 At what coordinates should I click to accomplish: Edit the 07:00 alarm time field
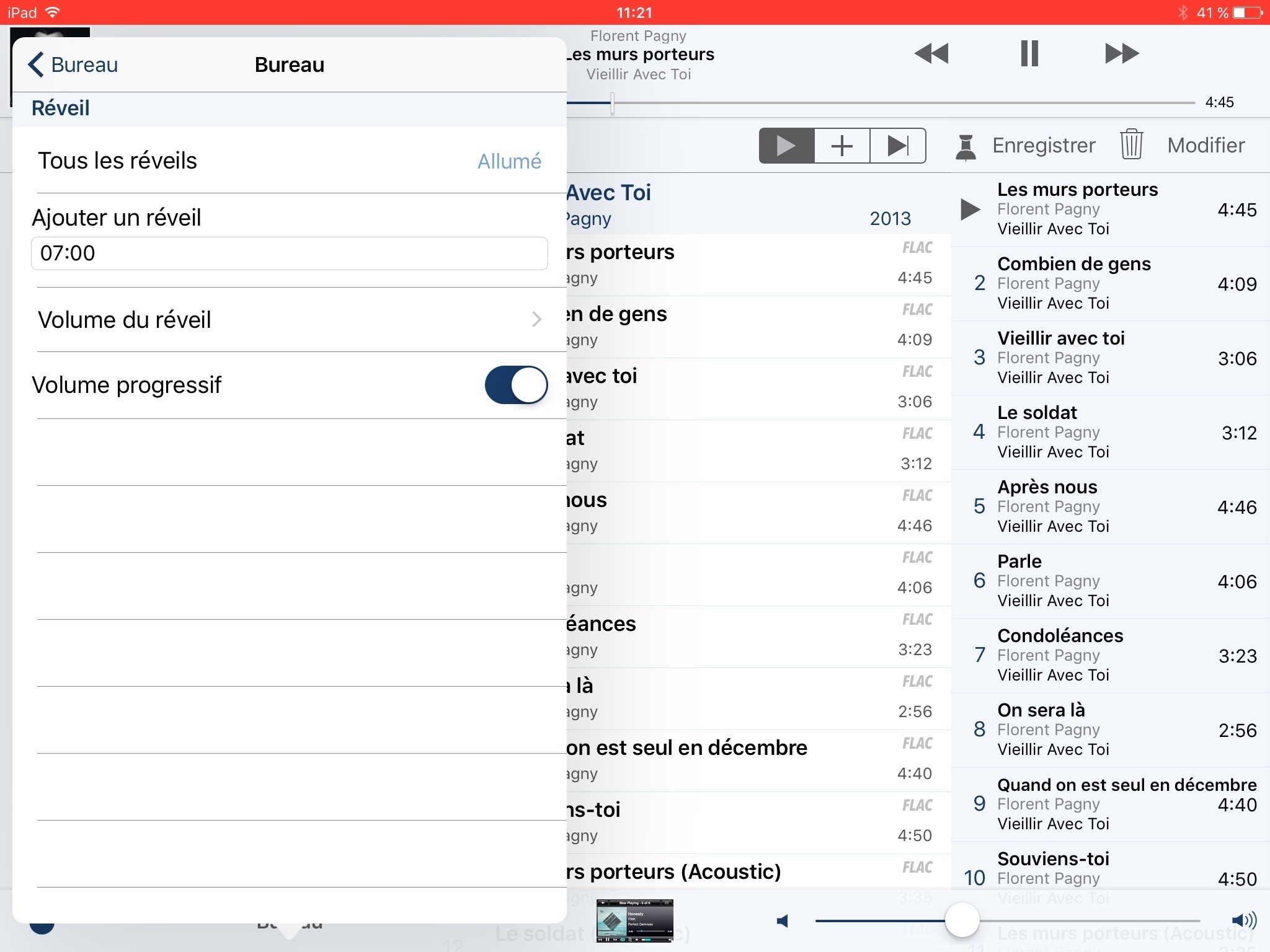tap(290, 253)
